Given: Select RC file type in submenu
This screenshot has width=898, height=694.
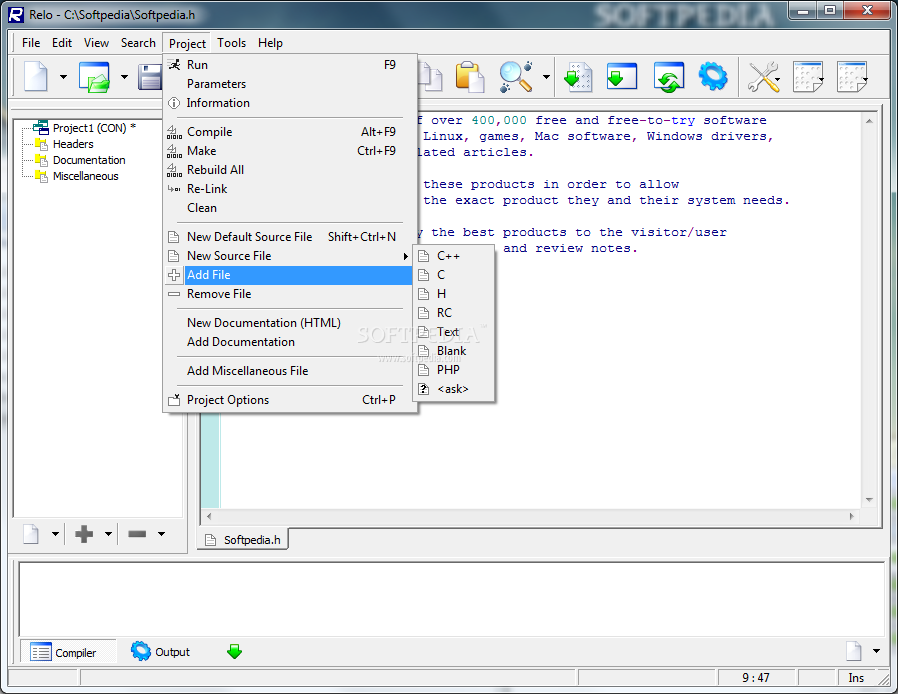Looking at the screenshot, I should 453,313.
